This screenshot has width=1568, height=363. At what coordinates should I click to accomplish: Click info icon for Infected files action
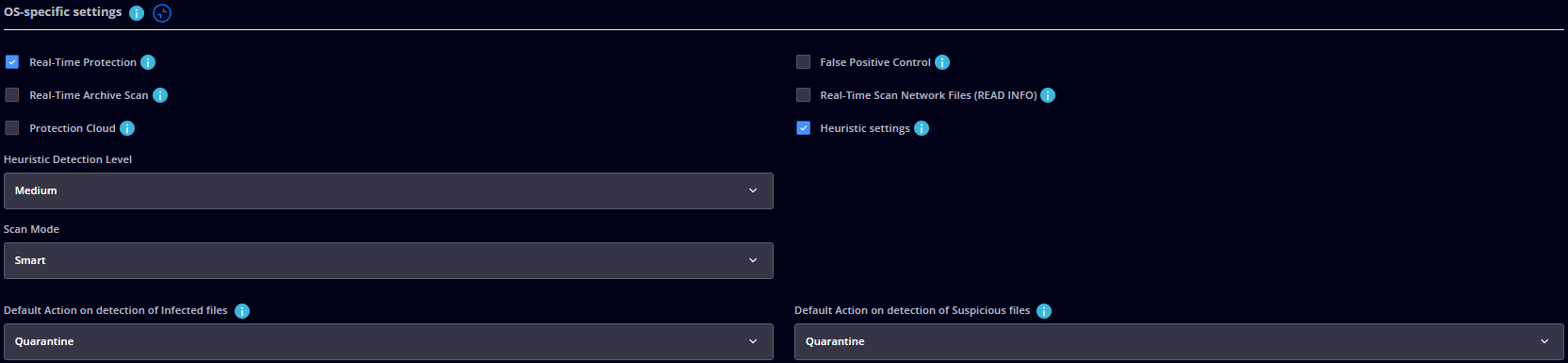pos(242,311)
